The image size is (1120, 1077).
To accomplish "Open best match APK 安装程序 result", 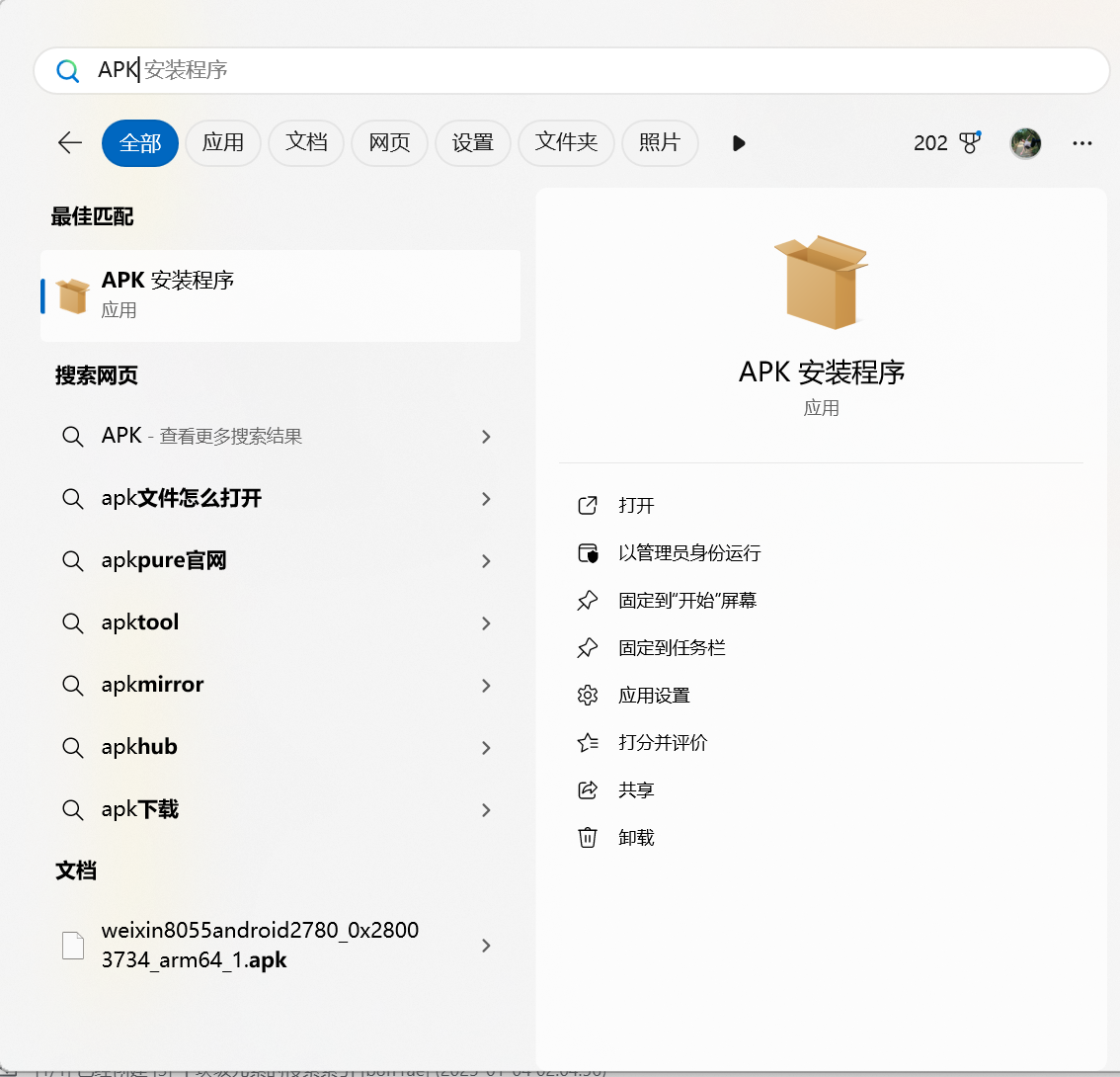I will click(x=280, y=295).
